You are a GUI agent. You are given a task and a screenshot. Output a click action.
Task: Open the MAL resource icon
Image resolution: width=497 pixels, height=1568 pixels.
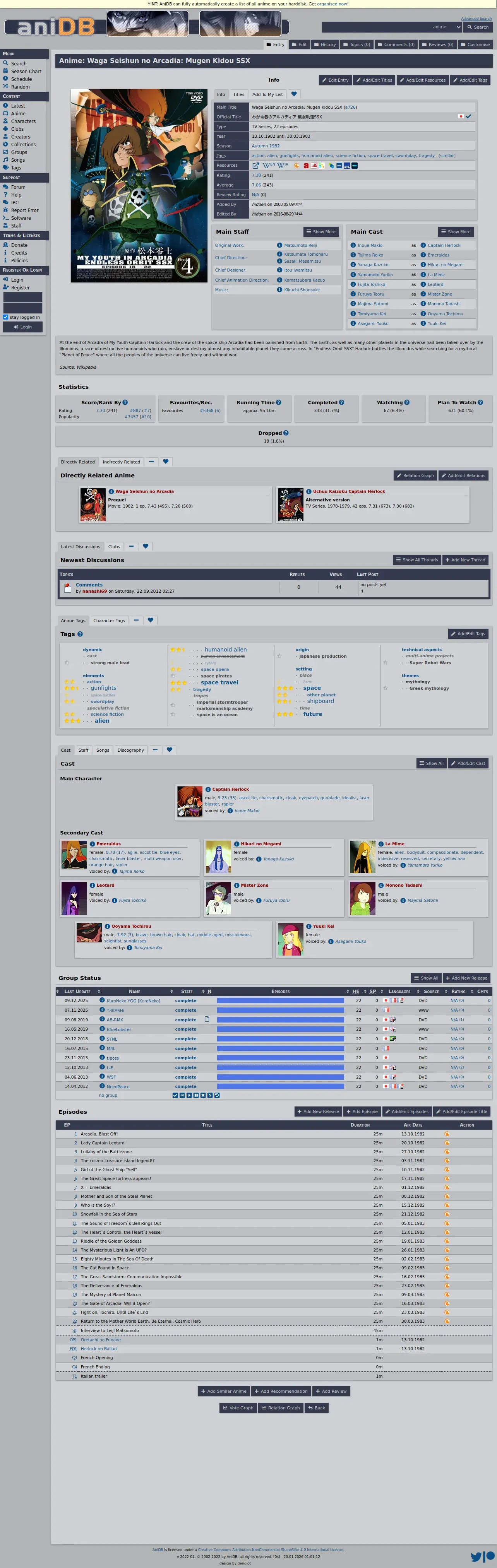click(346, 166)
